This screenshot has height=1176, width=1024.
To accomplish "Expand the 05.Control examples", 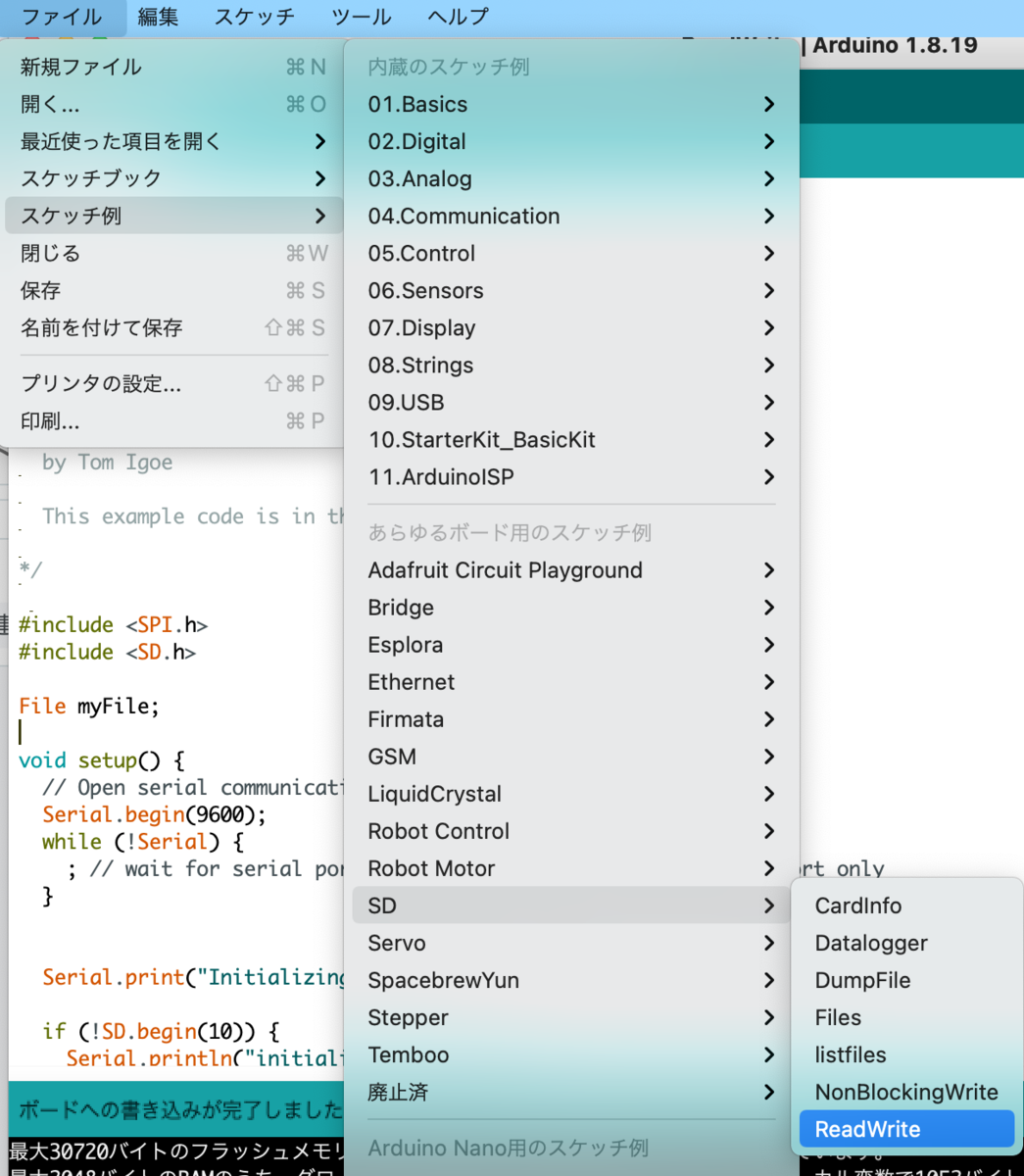I will [571, 253].
